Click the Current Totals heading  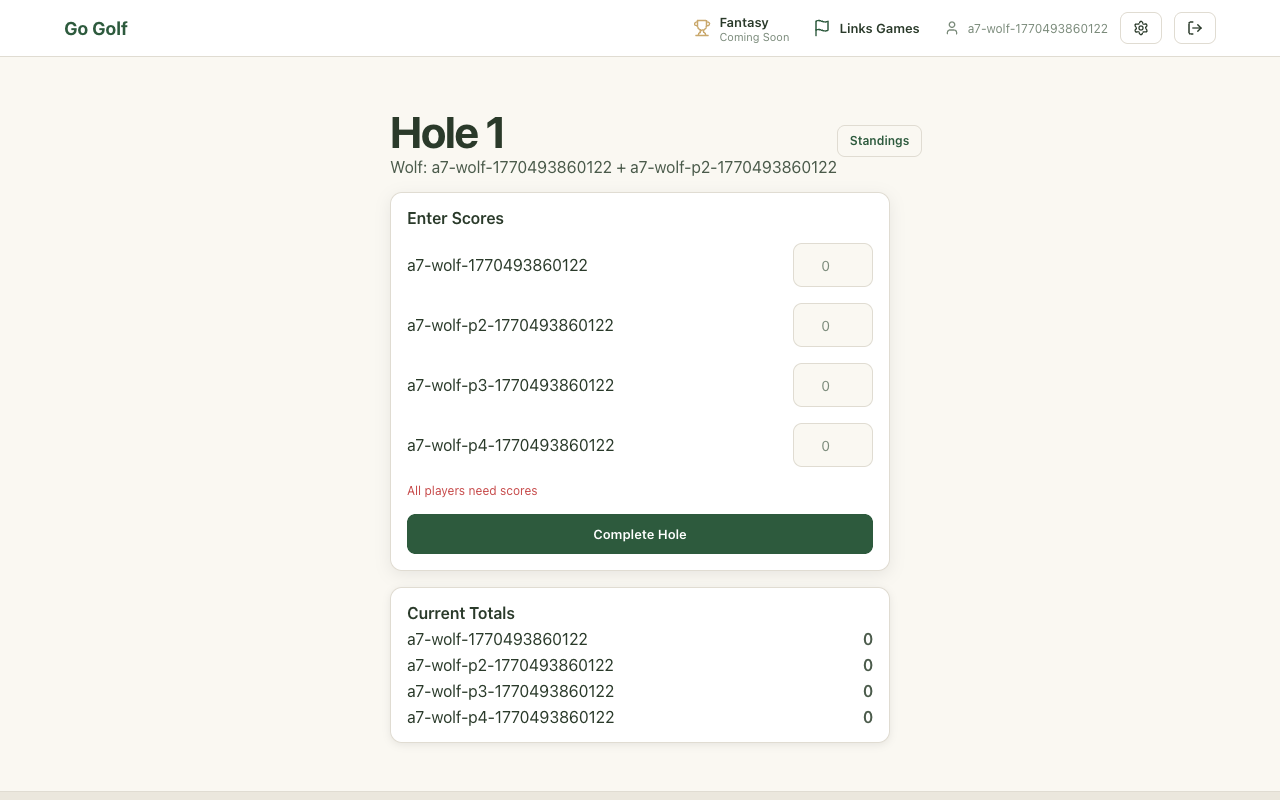click(461, 613)
